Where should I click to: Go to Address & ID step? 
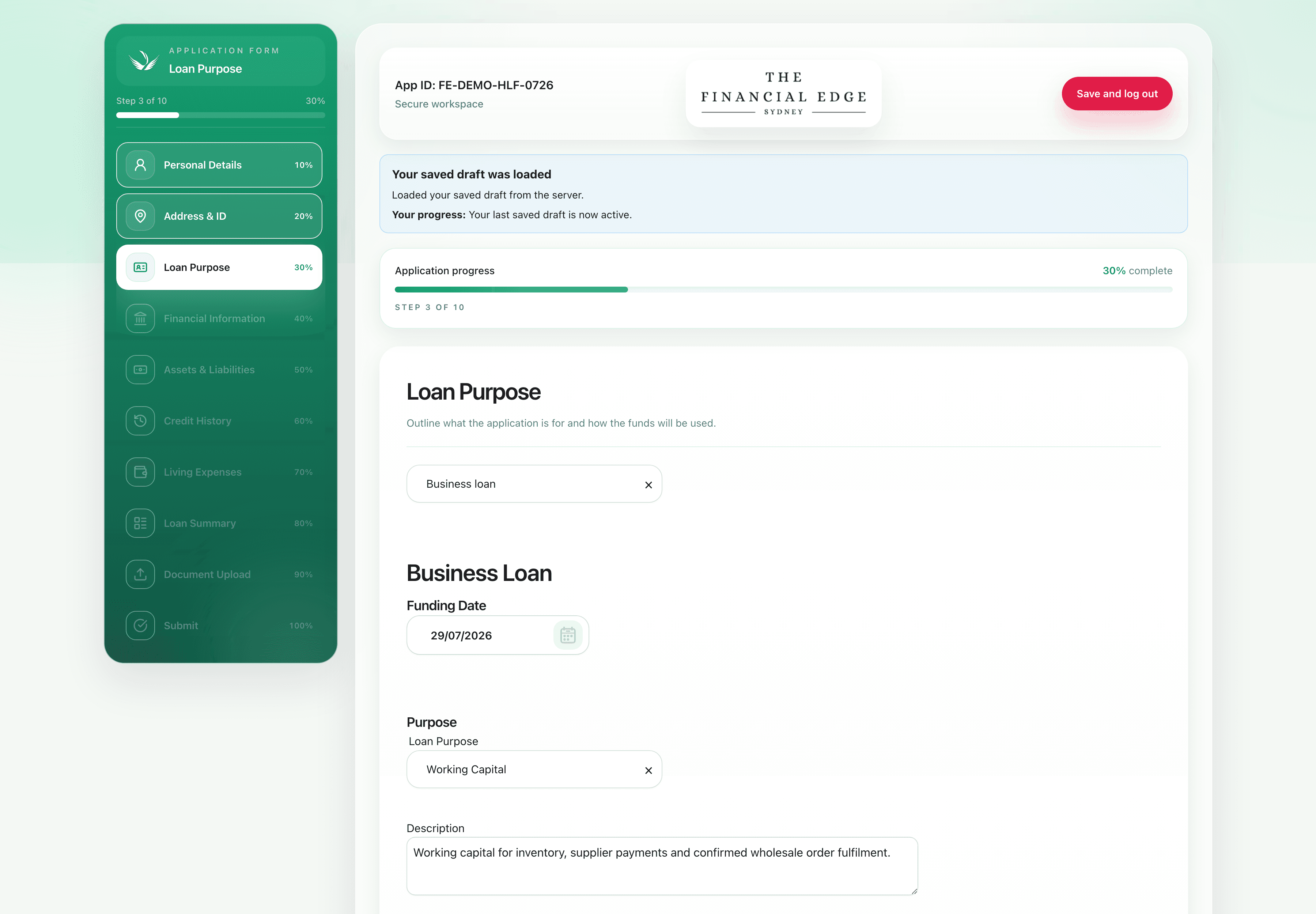[219, 216]
